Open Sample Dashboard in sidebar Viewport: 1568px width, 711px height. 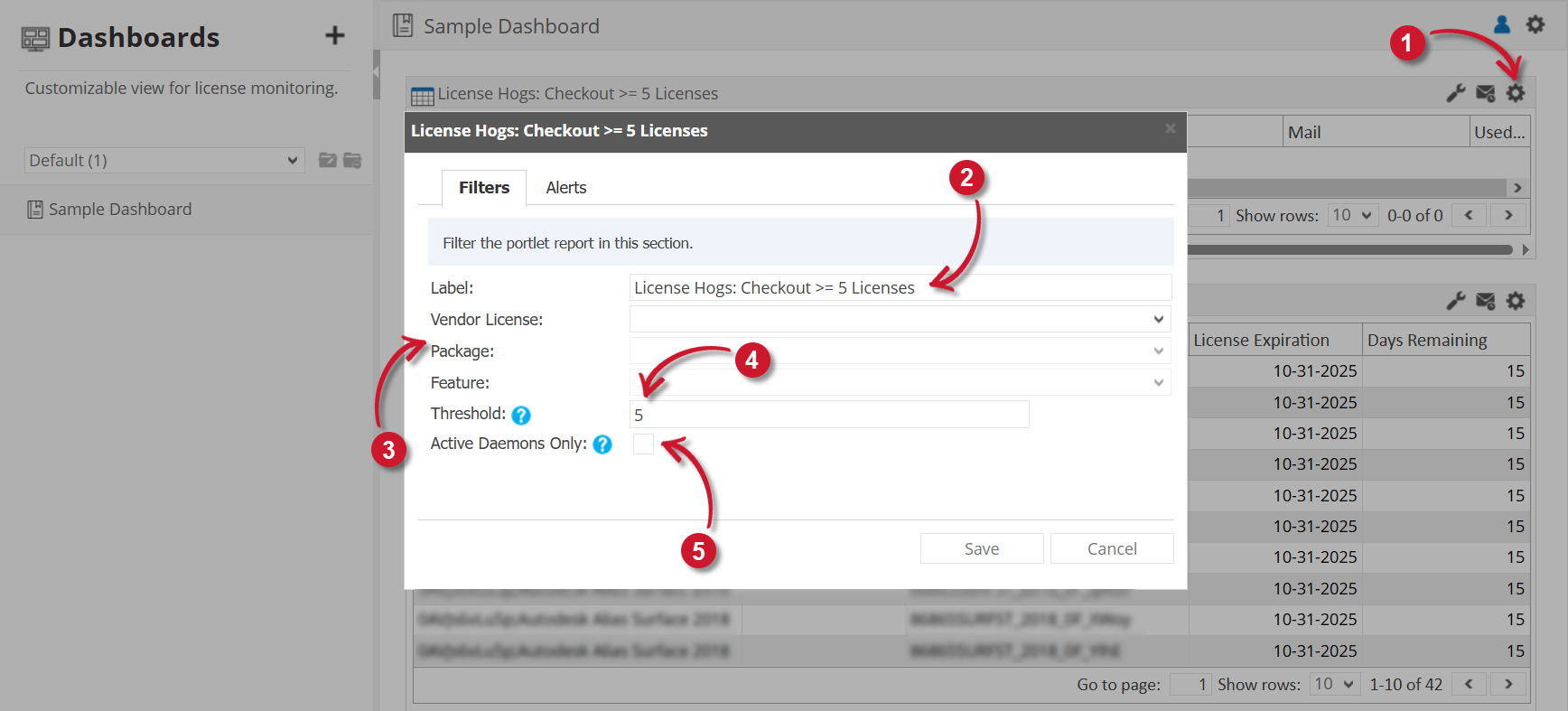120,210
